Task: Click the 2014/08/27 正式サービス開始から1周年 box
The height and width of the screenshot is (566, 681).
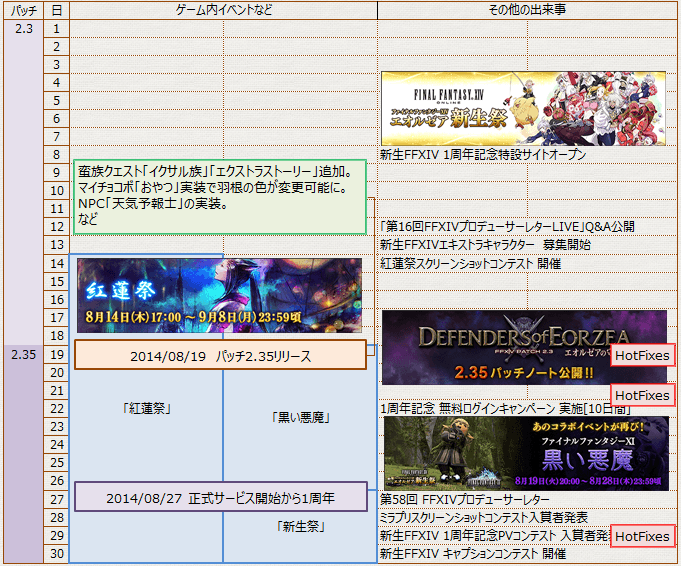Action: pyautogui.click(x=221, y=497)
